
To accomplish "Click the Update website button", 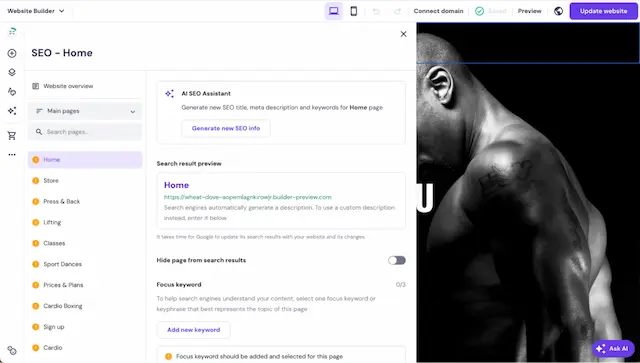I will point(603,11).
